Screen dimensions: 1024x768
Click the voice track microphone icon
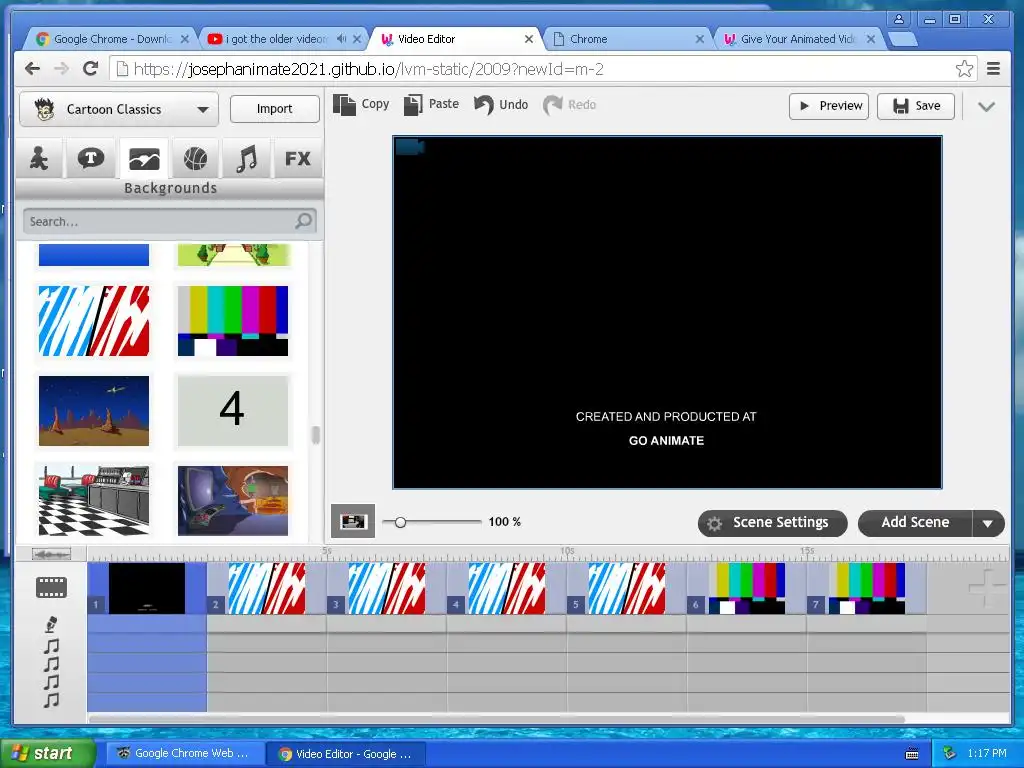click(x=52, y=625)
